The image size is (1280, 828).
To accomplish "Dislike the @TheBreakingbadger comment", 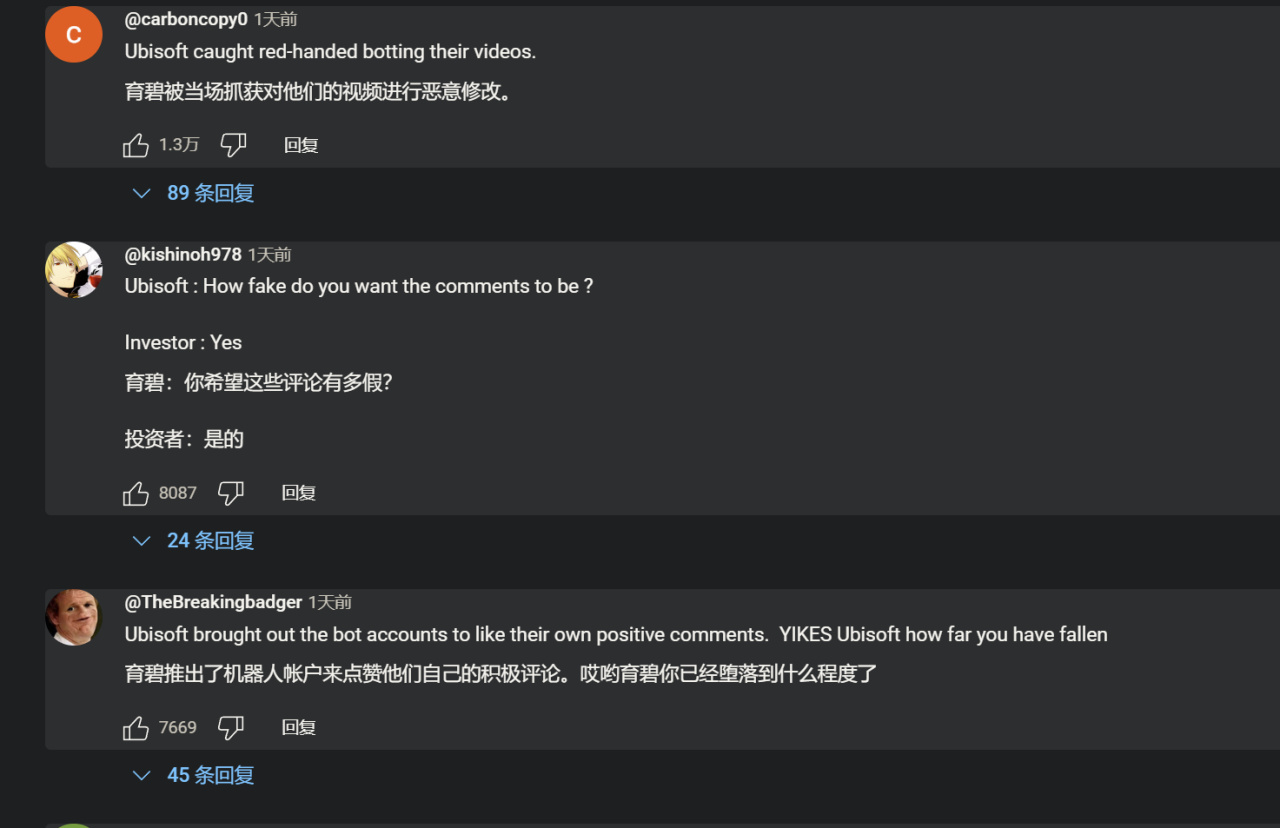I will pyautogui.click(x=231, y=728).
